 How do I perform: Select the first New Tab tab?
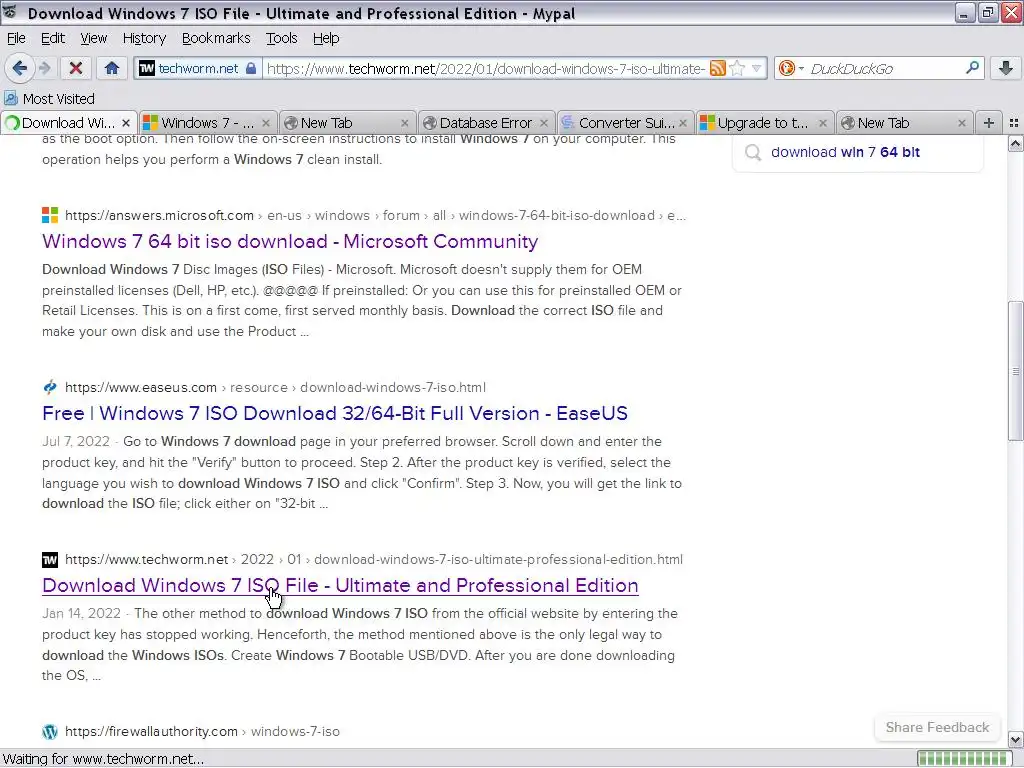pyautogui.click(x=346, y=123)
